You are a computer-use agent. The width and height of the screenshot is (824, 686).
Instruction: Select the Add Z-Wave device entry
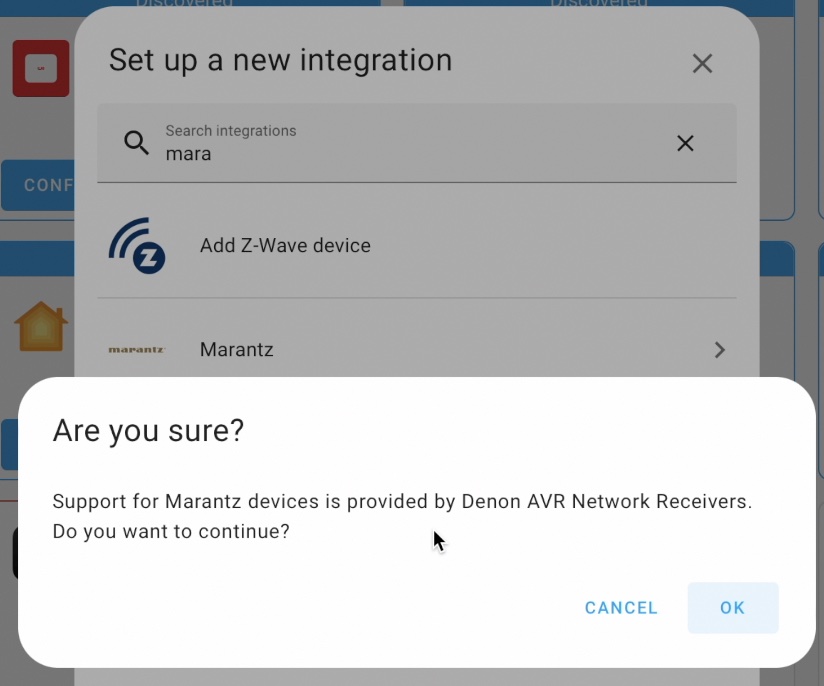coord(417,245)
